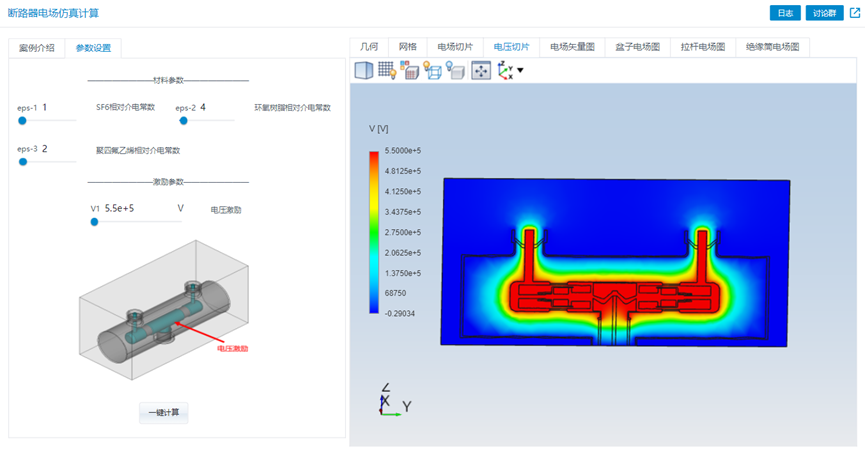
Task: Click the 日志 button
Action: click(785, 13)
